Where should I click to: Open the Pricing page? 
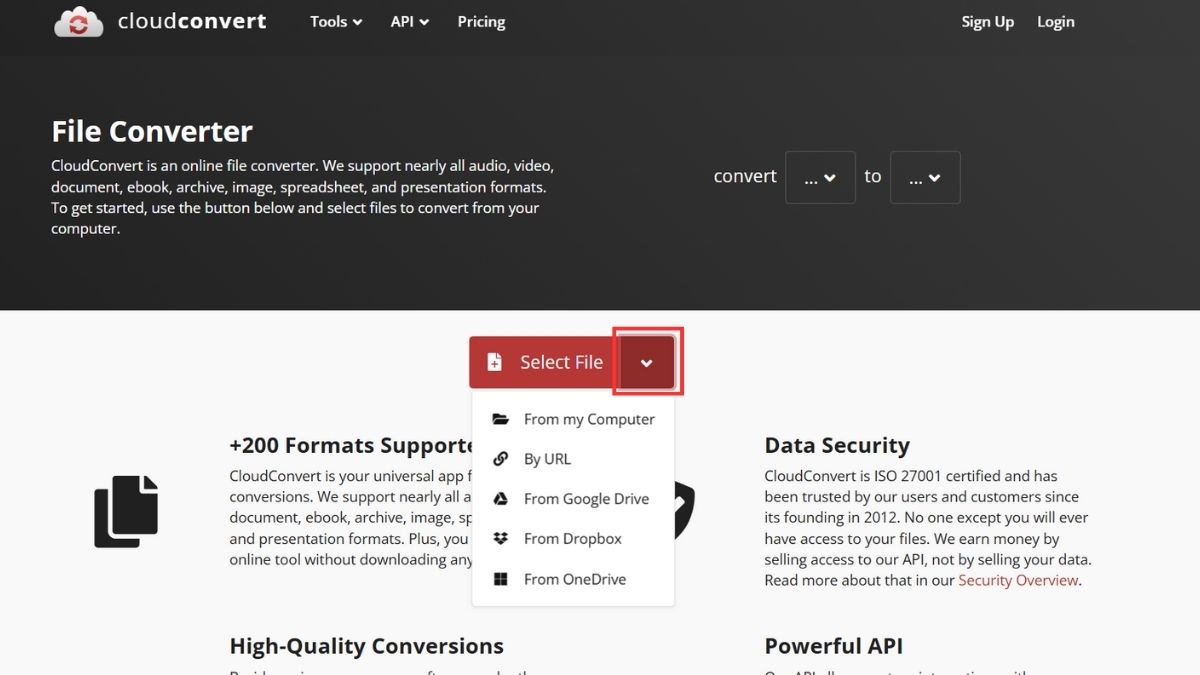[x=481, y=21]
